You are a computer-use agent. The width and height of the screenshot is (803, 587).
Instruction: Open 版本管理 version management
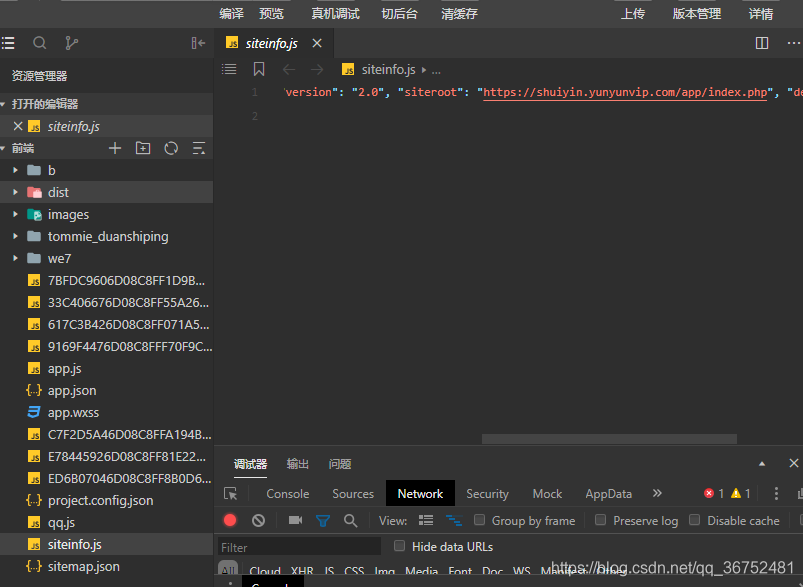pyautogui.click(x=697, y=14)
